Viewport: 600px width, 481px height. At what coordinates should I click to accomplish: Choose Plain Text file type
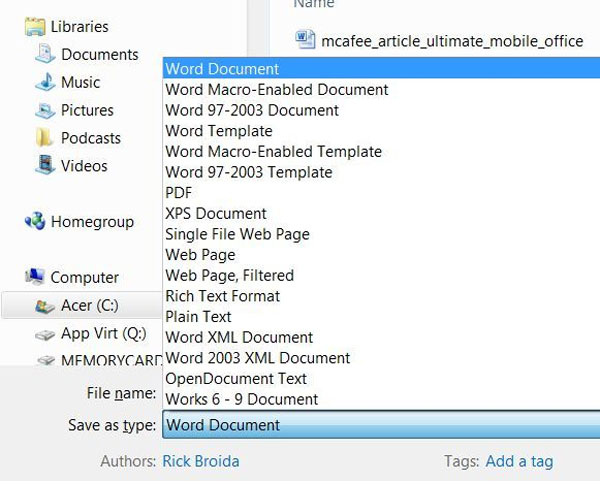[x=199, y=317]
